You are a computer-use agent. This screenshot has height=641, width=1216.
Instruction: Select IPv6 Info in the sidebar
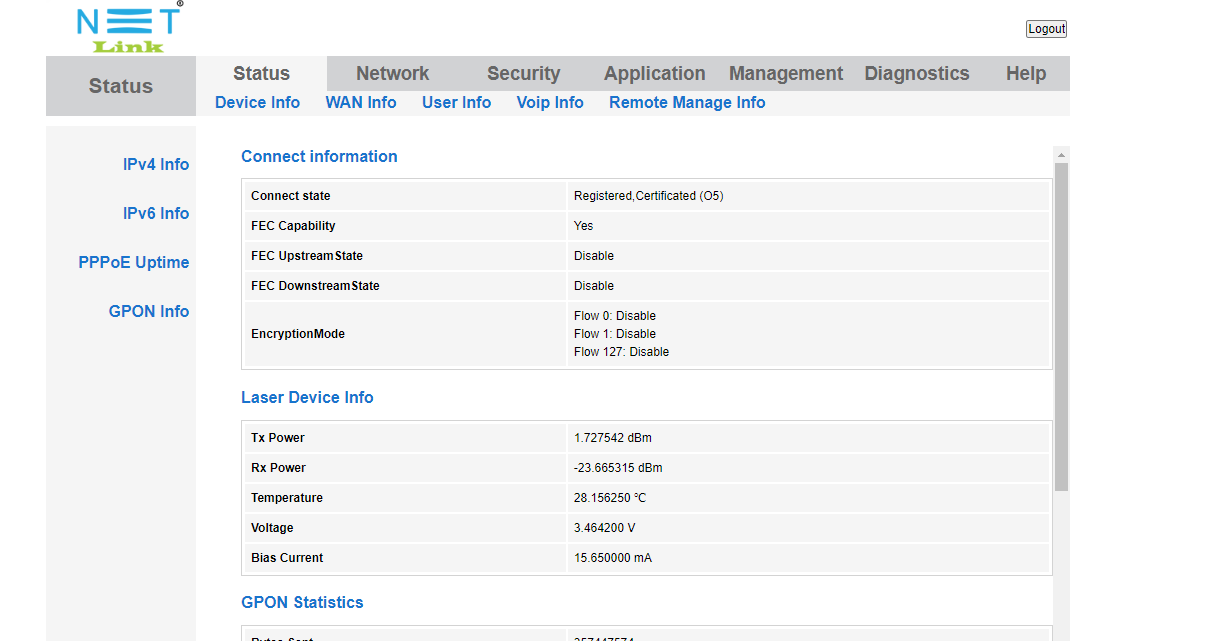[155, 213]
